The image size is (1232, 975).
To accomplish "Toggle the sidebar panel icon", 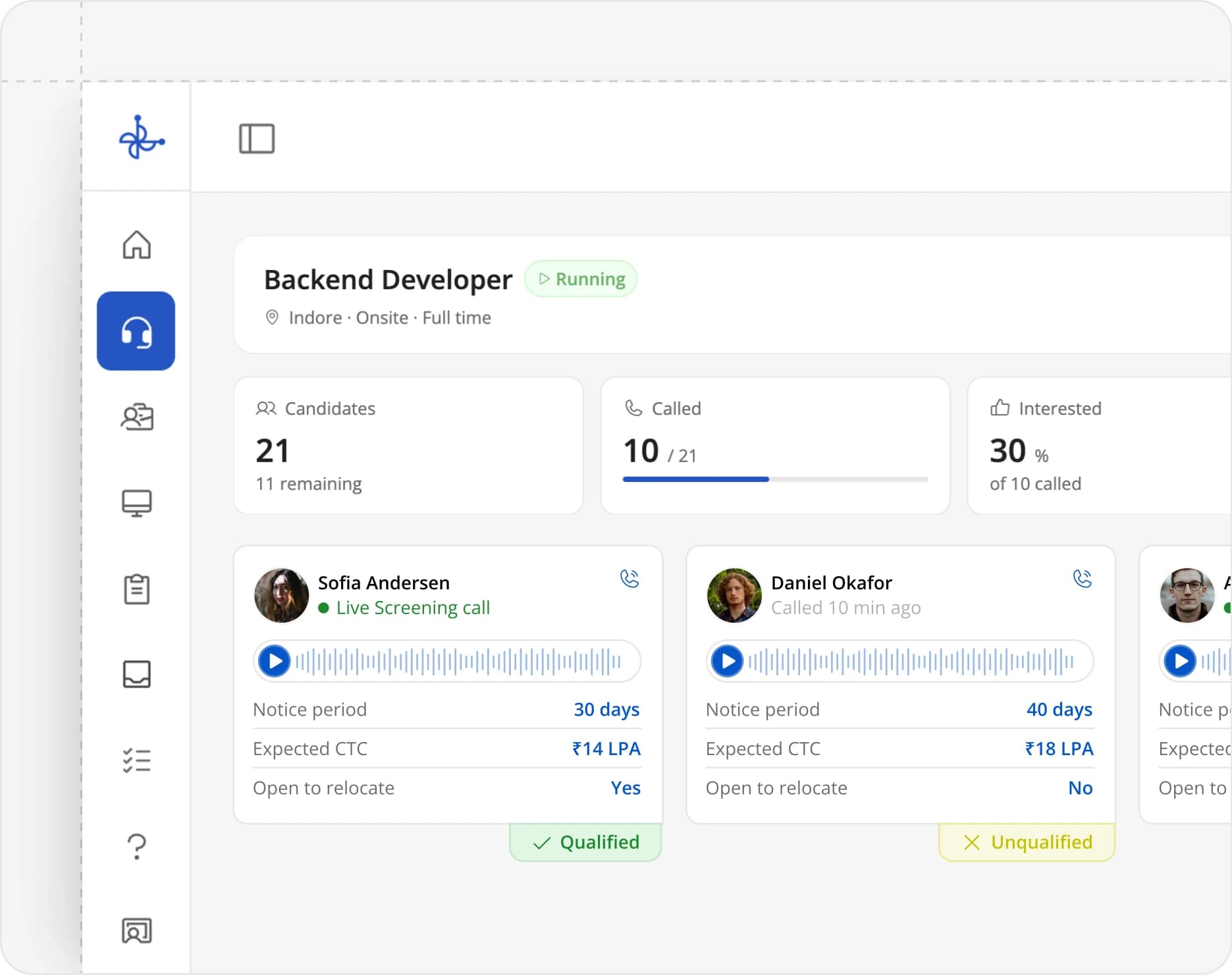I will click(257, 139).
